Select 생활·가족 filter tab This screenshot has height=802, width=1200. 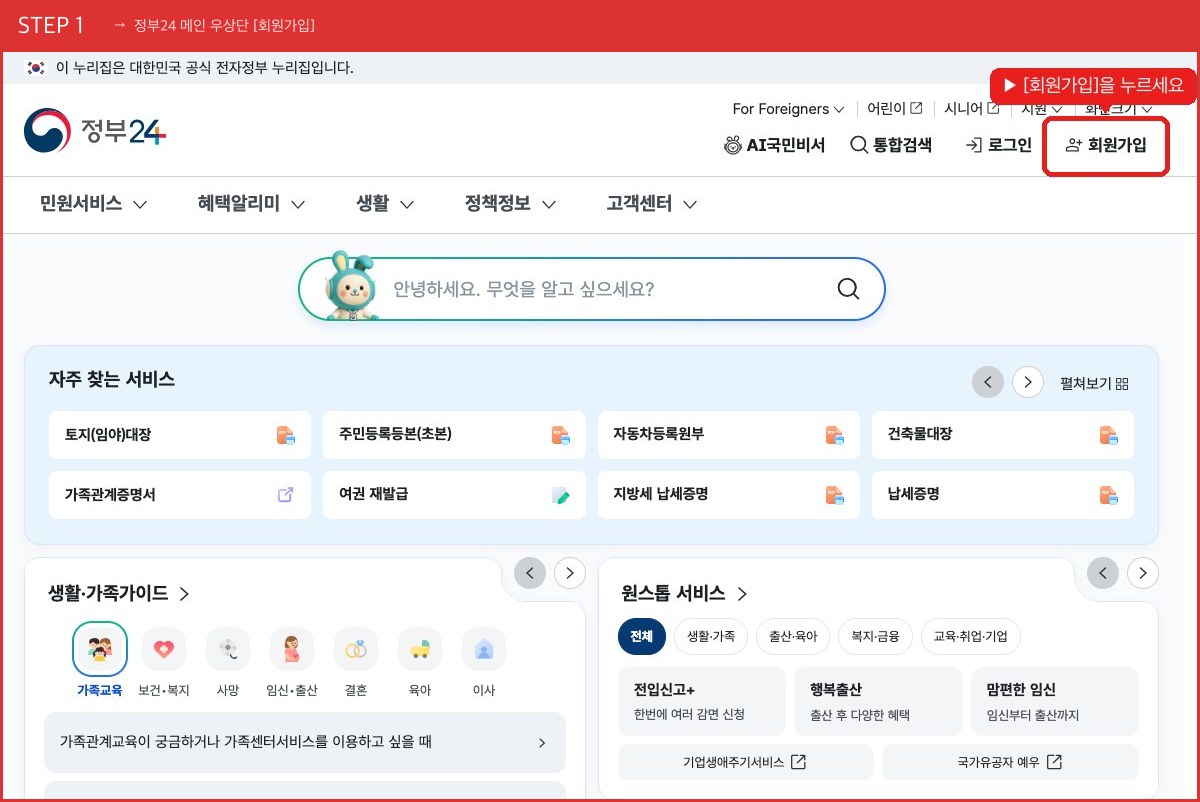711,636
